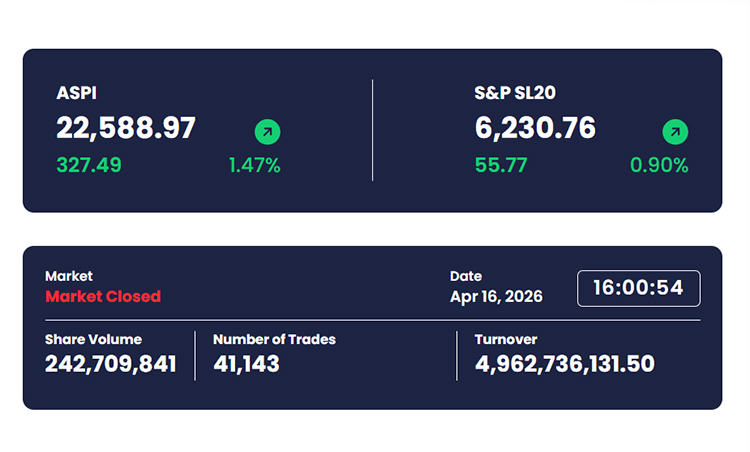Click the ASPI point change 327.49
The width and height of the screenshot is (750, 452).
coord(89,166)
